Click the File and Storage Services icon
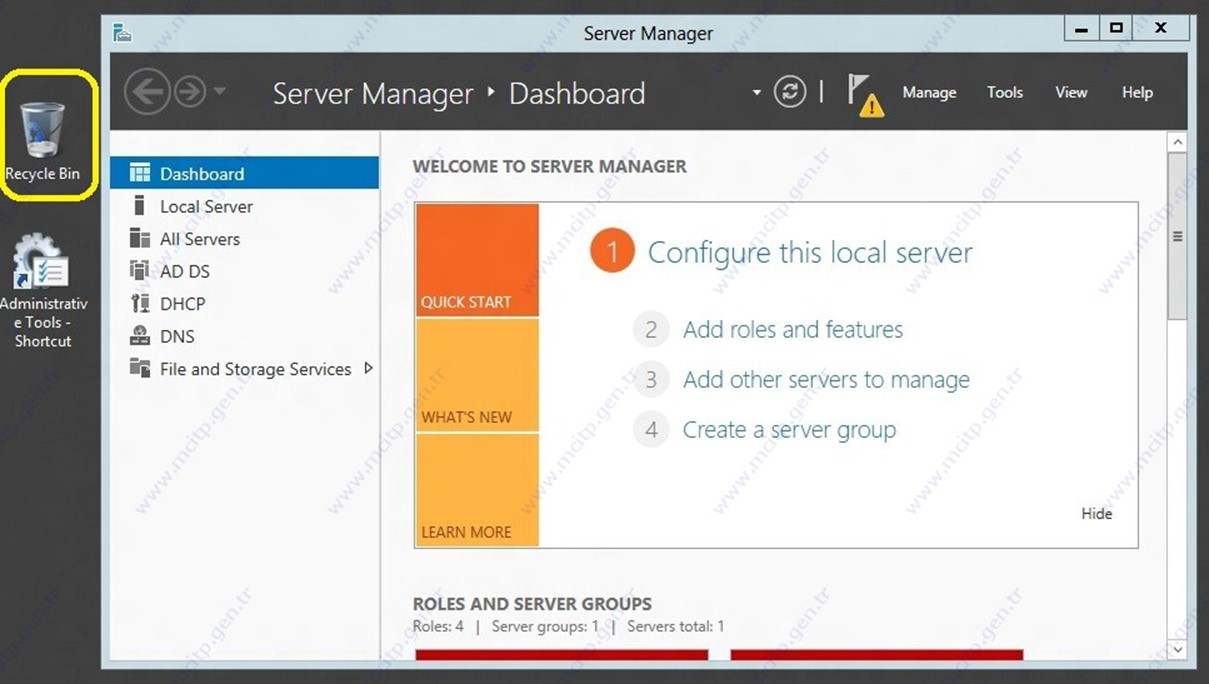Image resolution: width=1209 pixels, height=684 pixels. [140, 368]
